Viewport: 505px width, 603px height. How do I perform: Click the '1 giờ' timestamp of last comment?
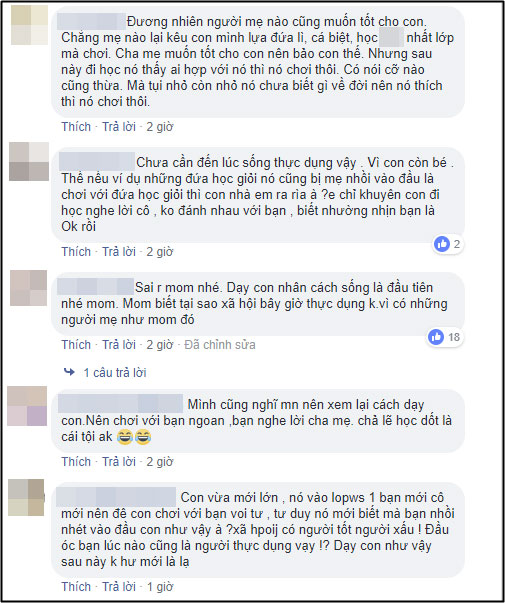coord(160,586)
